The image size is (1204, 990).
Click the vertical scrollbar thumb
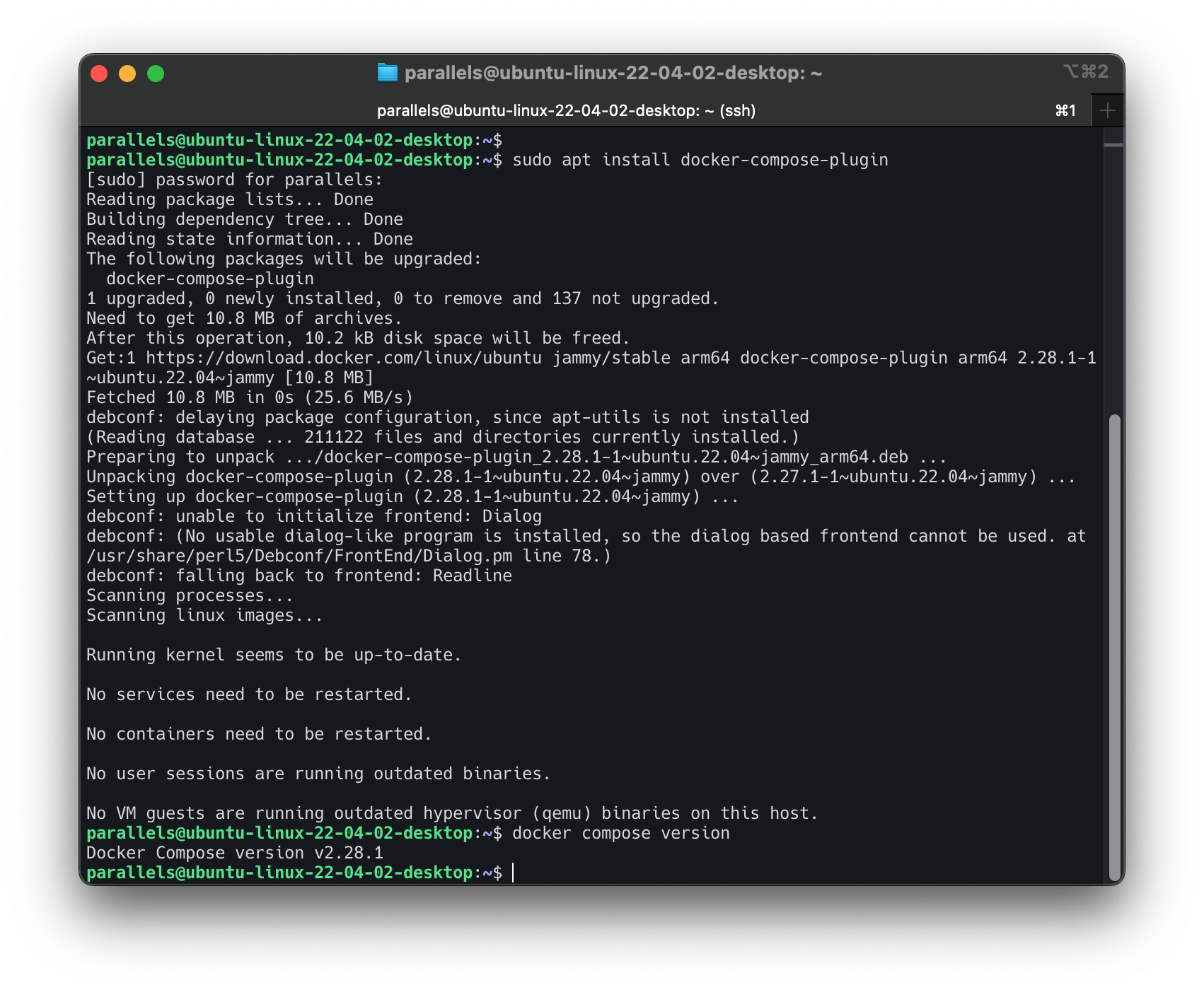(x=1115, y=648)
